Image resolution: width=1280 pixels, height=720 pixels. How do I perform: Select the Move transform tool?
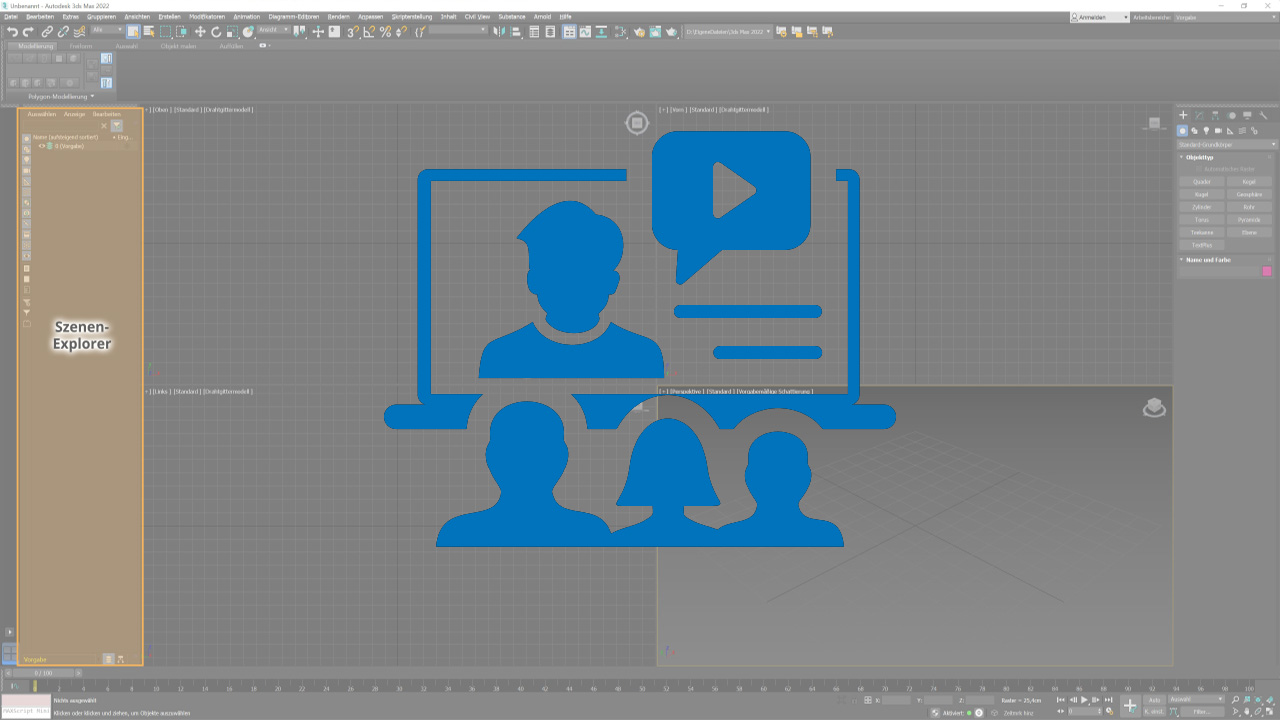(x=200, y=32)
